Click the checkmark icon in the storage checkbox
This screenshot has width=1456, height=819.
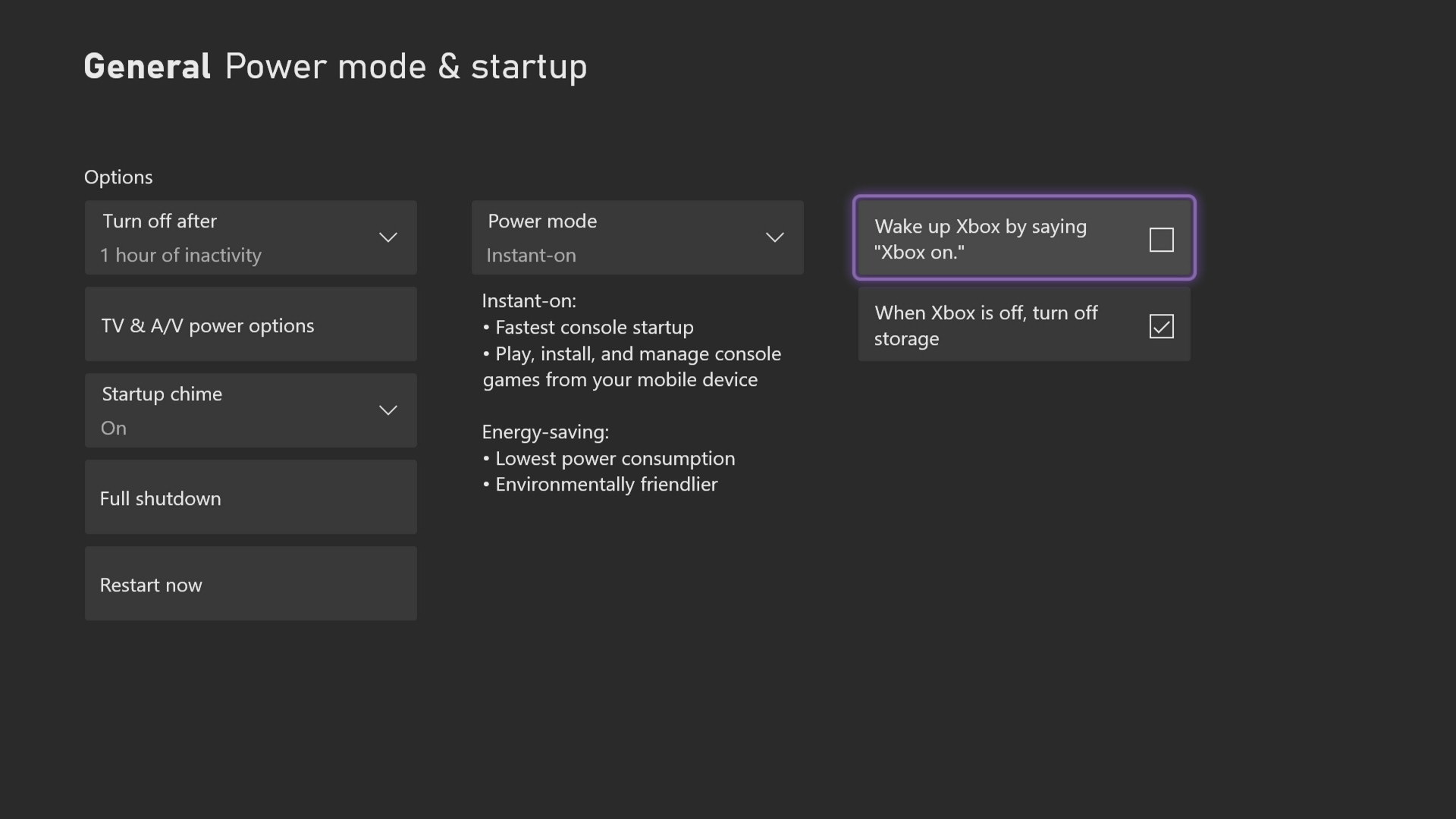[1161, 326]
